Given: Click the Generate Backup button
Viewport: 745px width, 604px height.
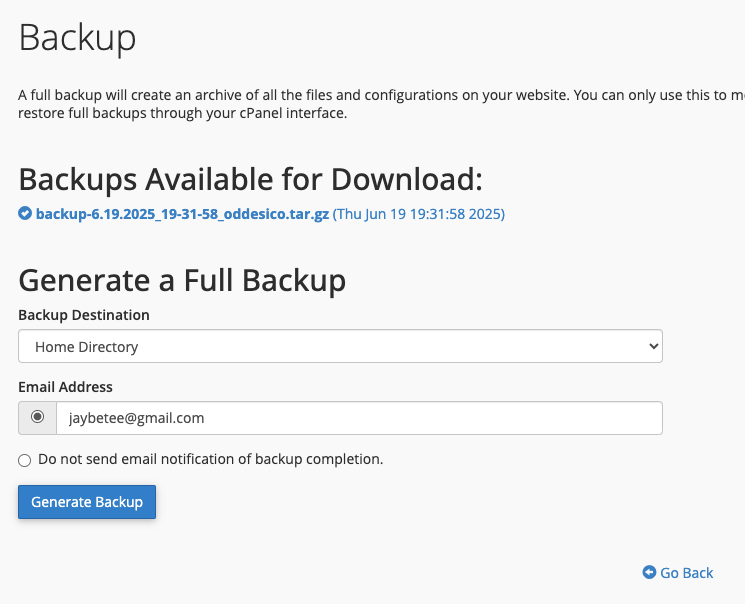Looking at the screenshot, I should point(87,502).
